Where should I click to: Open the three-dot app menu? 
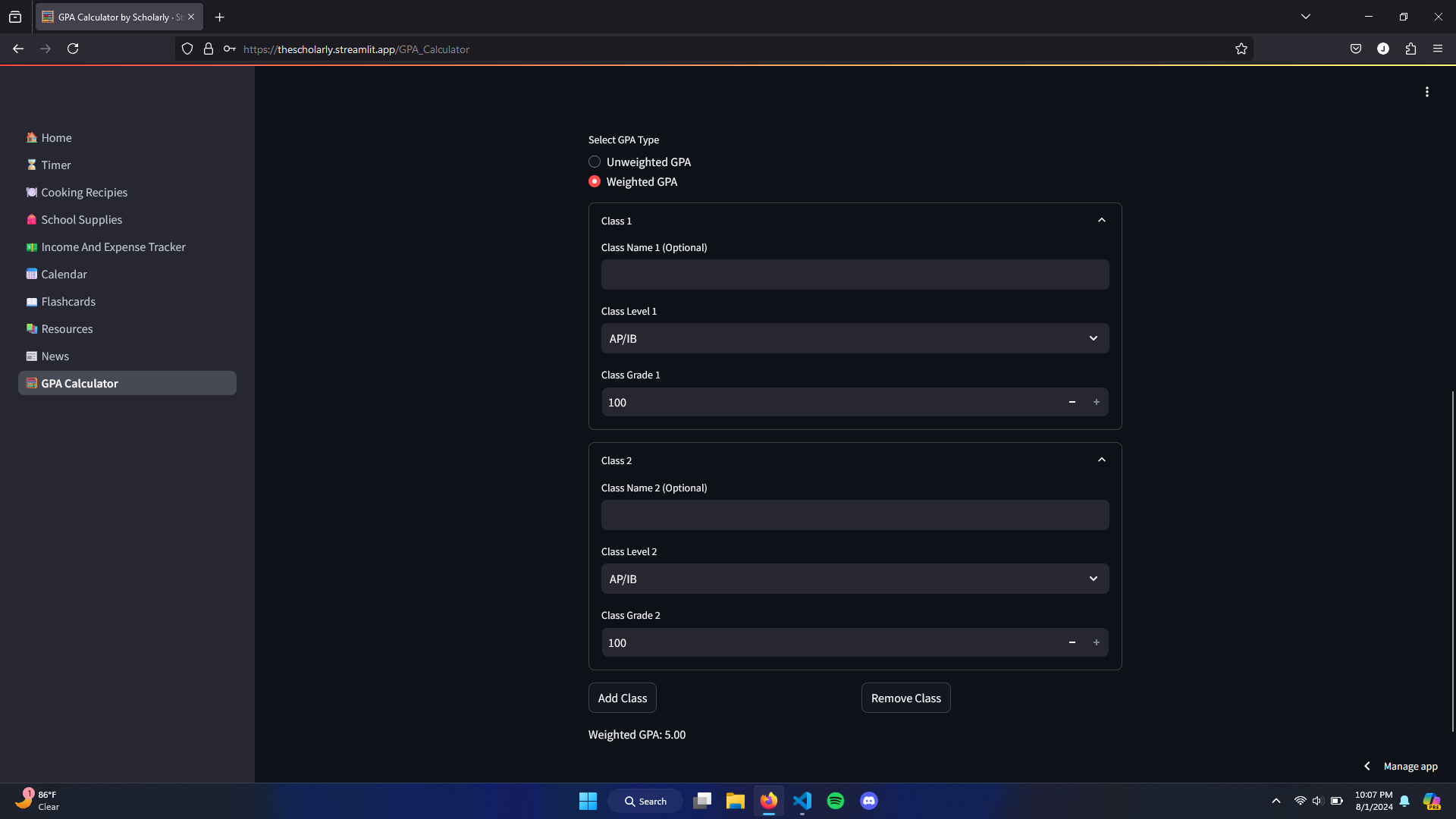1426,92
